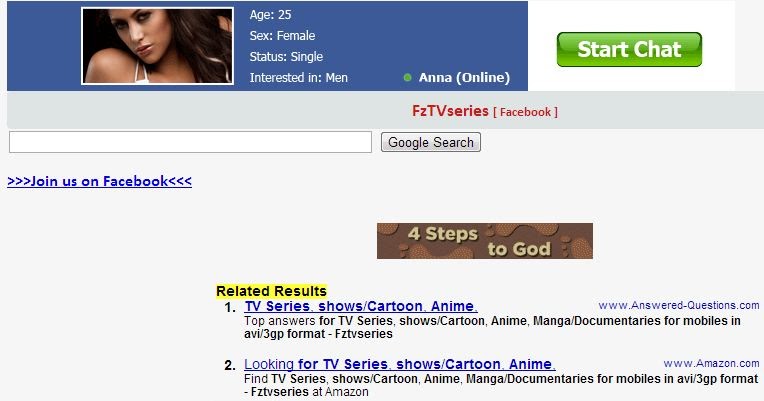Click the green Start Chat button
This screenshot has height=401, width=764.
click(629, 49)
